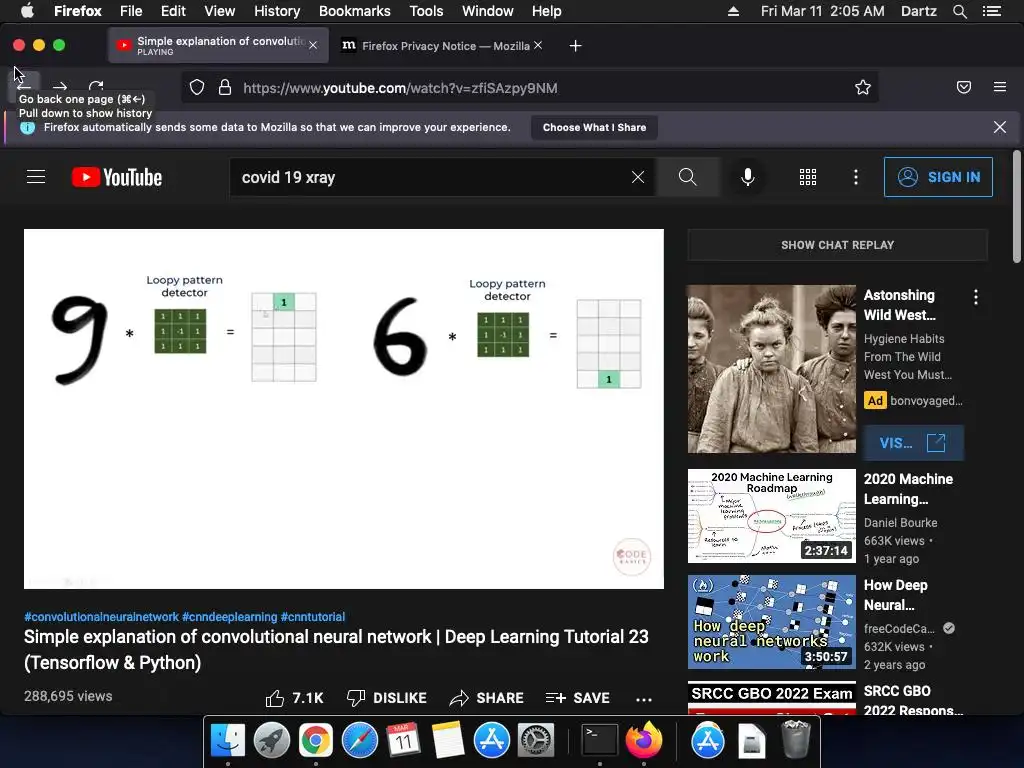Open Finder from the Dock
This screenshot has width=1024, height=768.
coord(227,741)
